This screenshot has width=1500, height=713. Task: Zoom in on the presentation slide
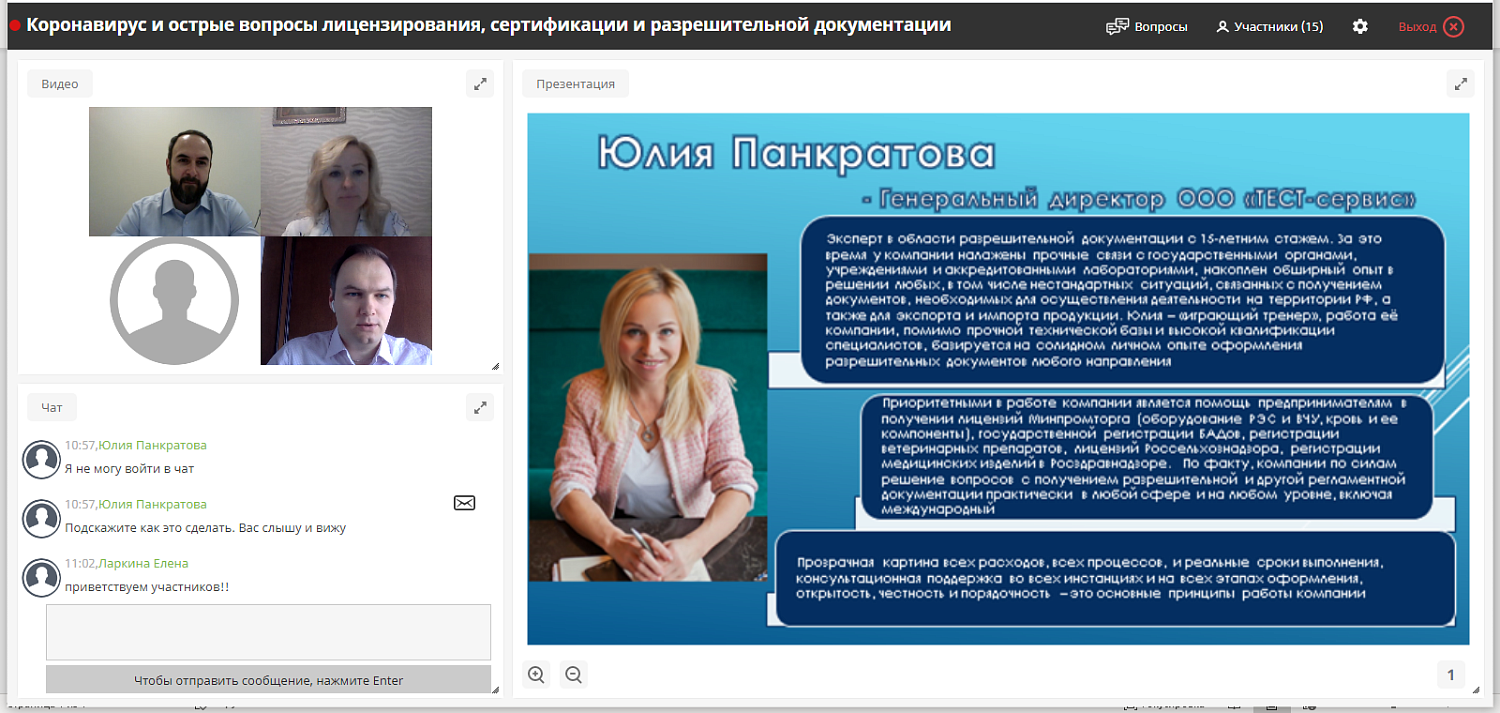pos(537,675)
